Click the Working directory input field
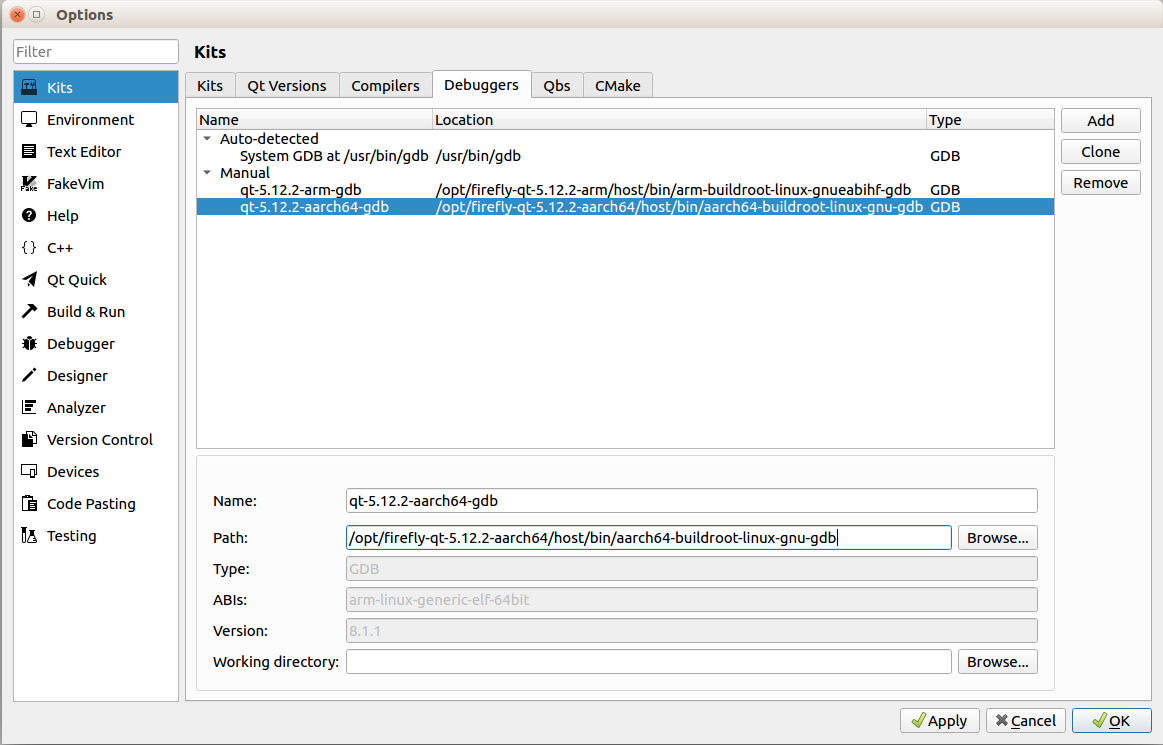Image resolution: width=1163 pixels, height=745 pixels. [648, 662]
